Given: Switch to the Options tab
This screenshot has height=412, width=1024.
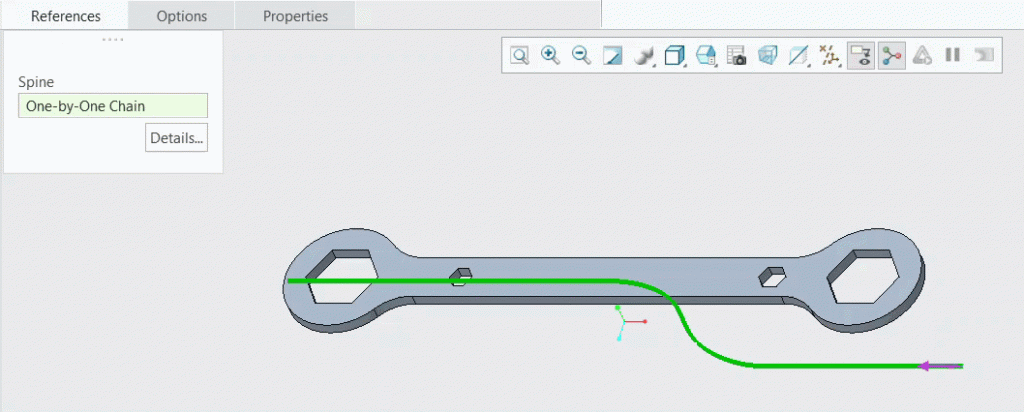Looking at the screenshot, I should click(x=181, y=16).
